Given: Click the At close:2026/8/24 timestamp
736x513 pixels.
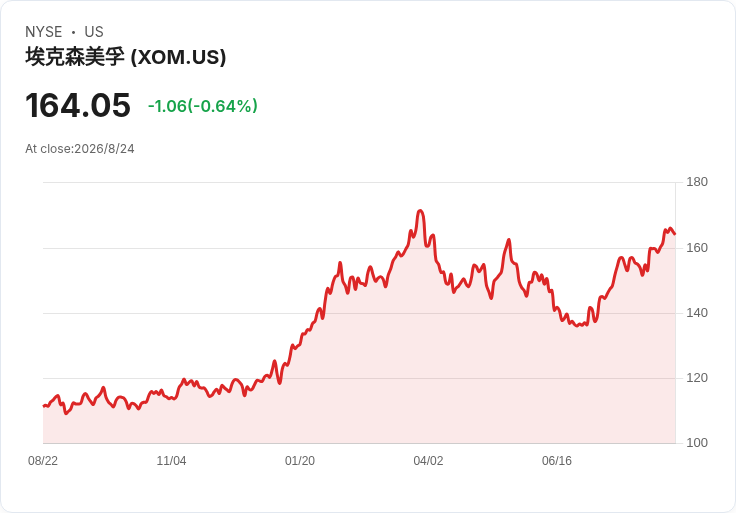Looking at the screenshot, I should click(80, 149).
